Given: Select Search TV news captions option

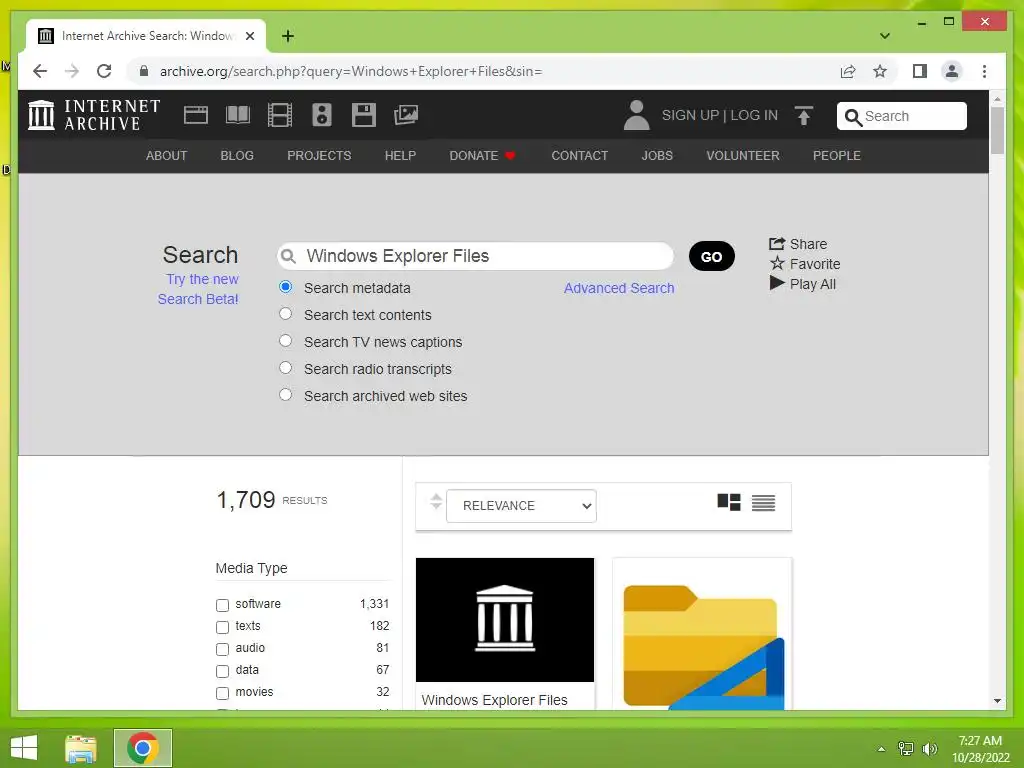Looking at the screenshot, I should (x=285, y=340).
